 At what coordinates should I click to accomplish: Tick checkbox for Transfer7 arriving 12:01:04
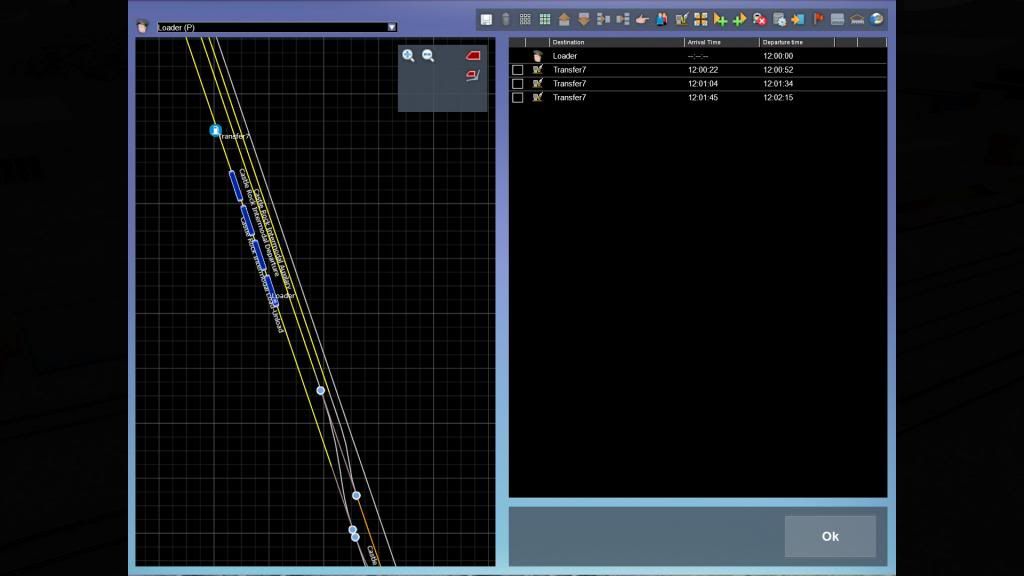click(x=517, y=84)
